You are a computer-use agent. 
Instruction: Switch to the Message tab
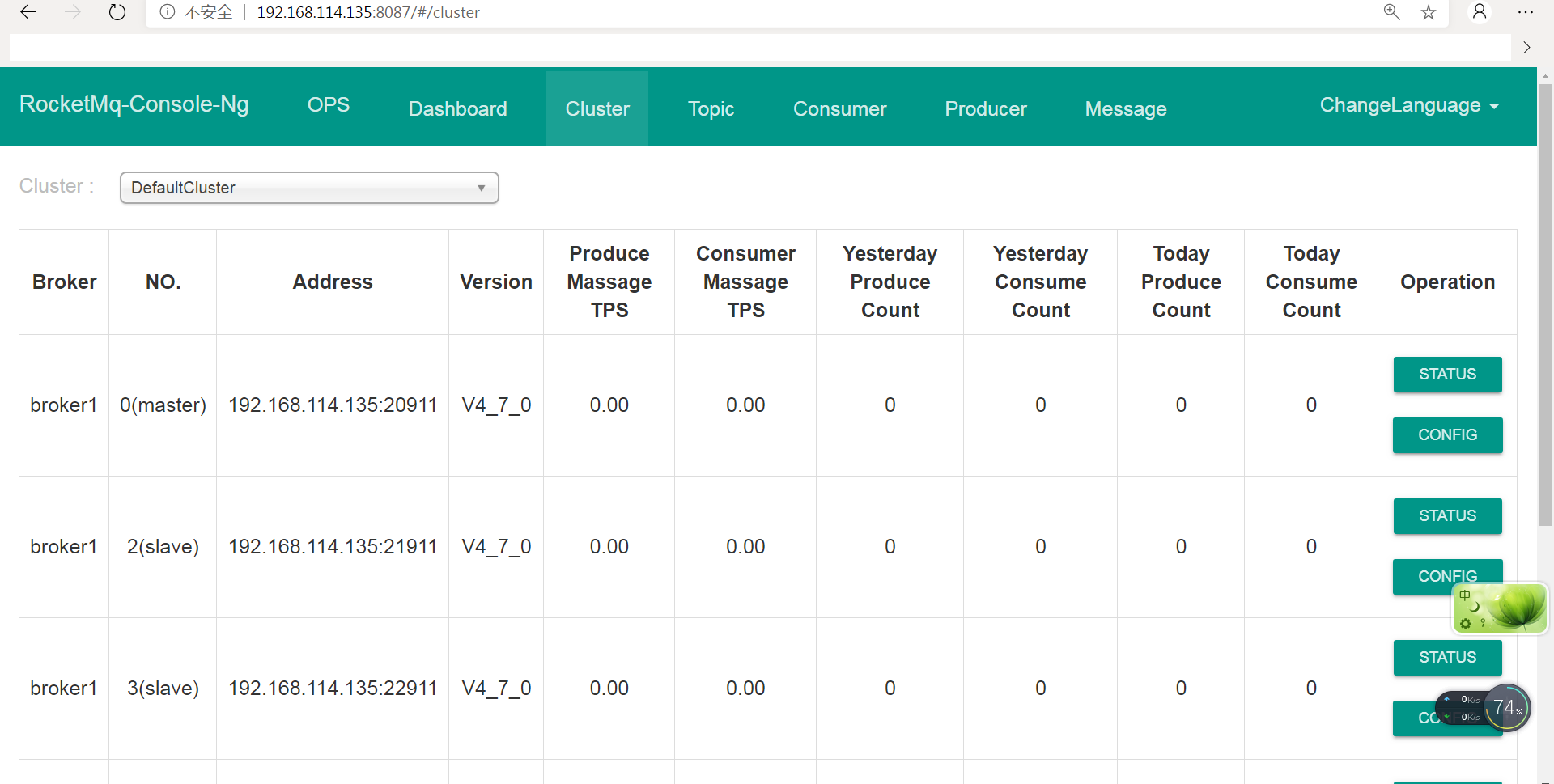tap(1126, 108)
